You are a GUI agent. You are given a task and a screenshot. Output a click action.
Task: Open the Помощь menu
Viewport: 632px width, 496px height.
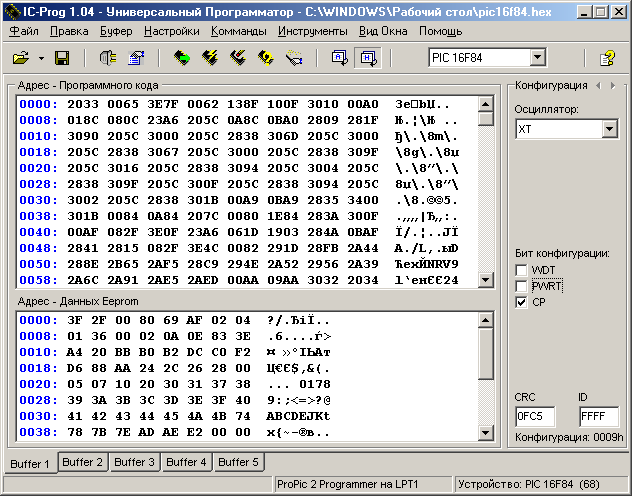click(x=441, y=31)
